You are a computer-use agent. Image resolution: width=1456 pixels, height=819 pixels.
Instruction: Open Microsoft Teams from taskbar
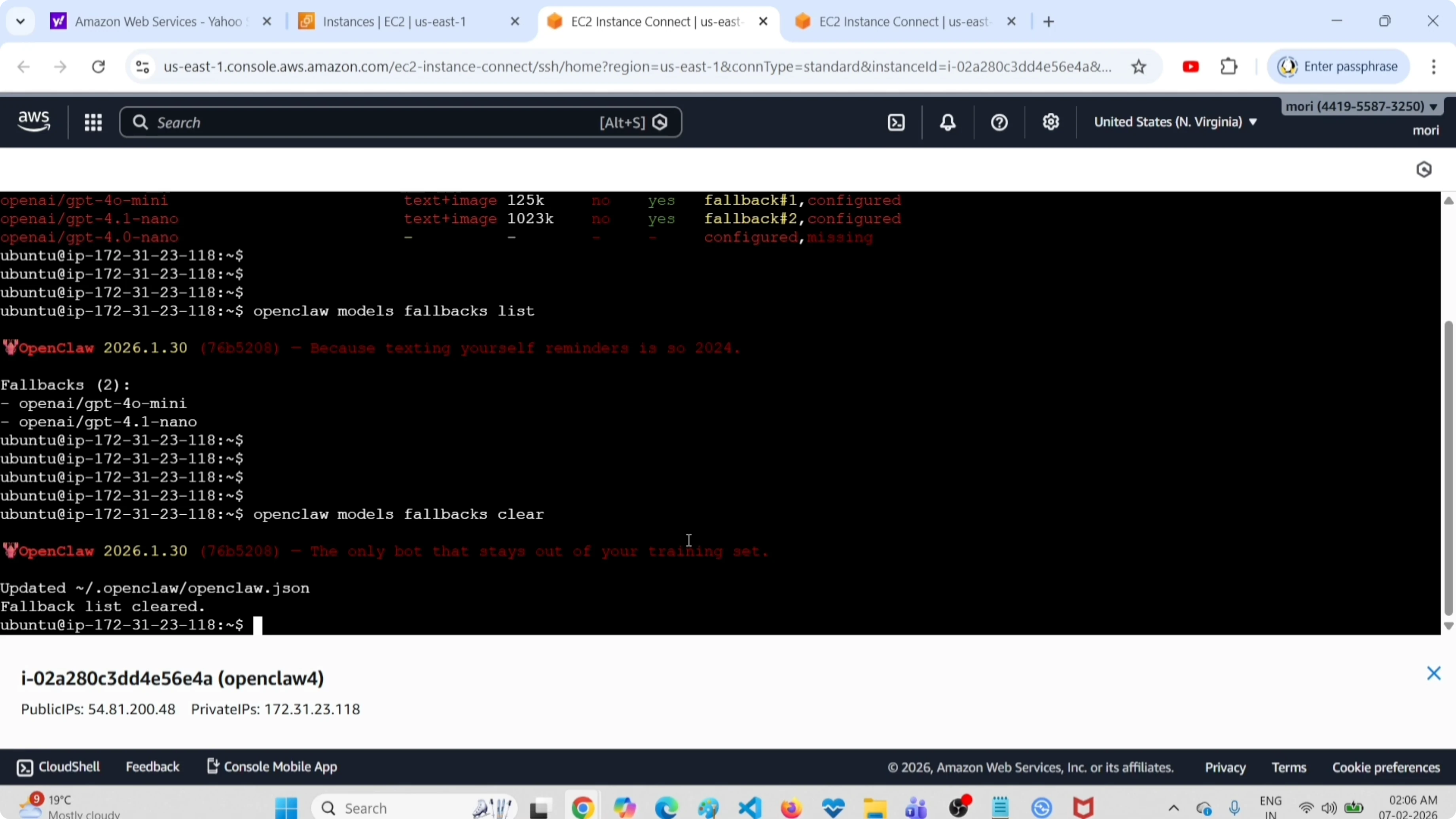915,807
